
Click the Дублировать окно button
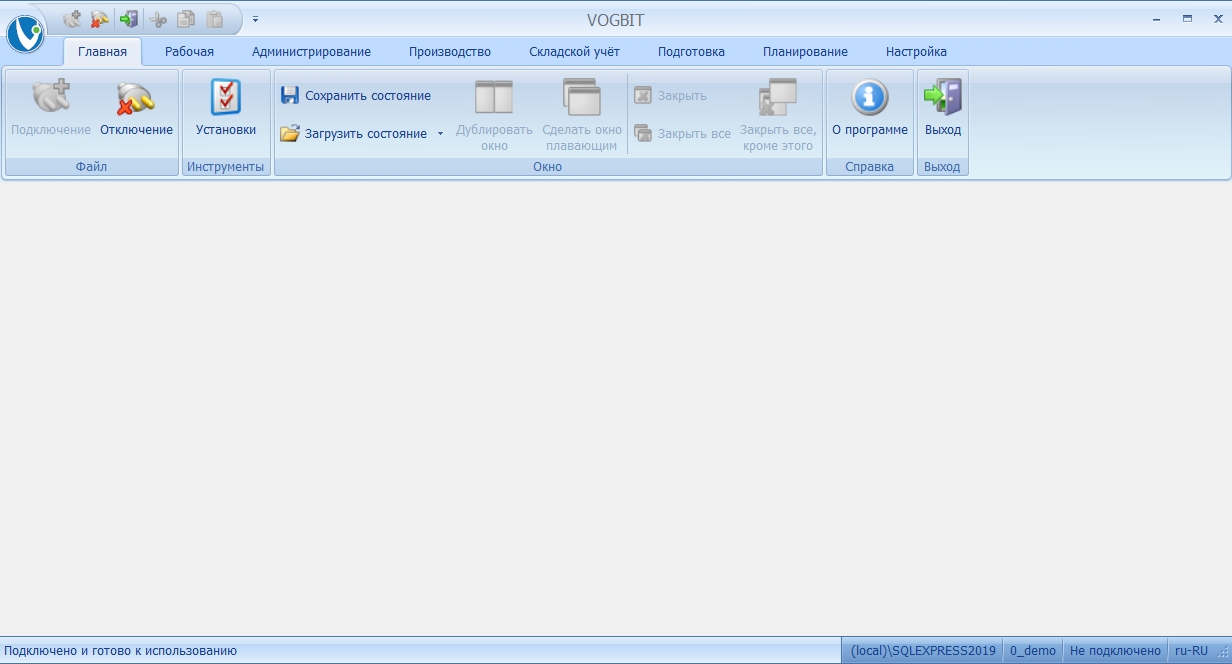[x=494, y=115]
